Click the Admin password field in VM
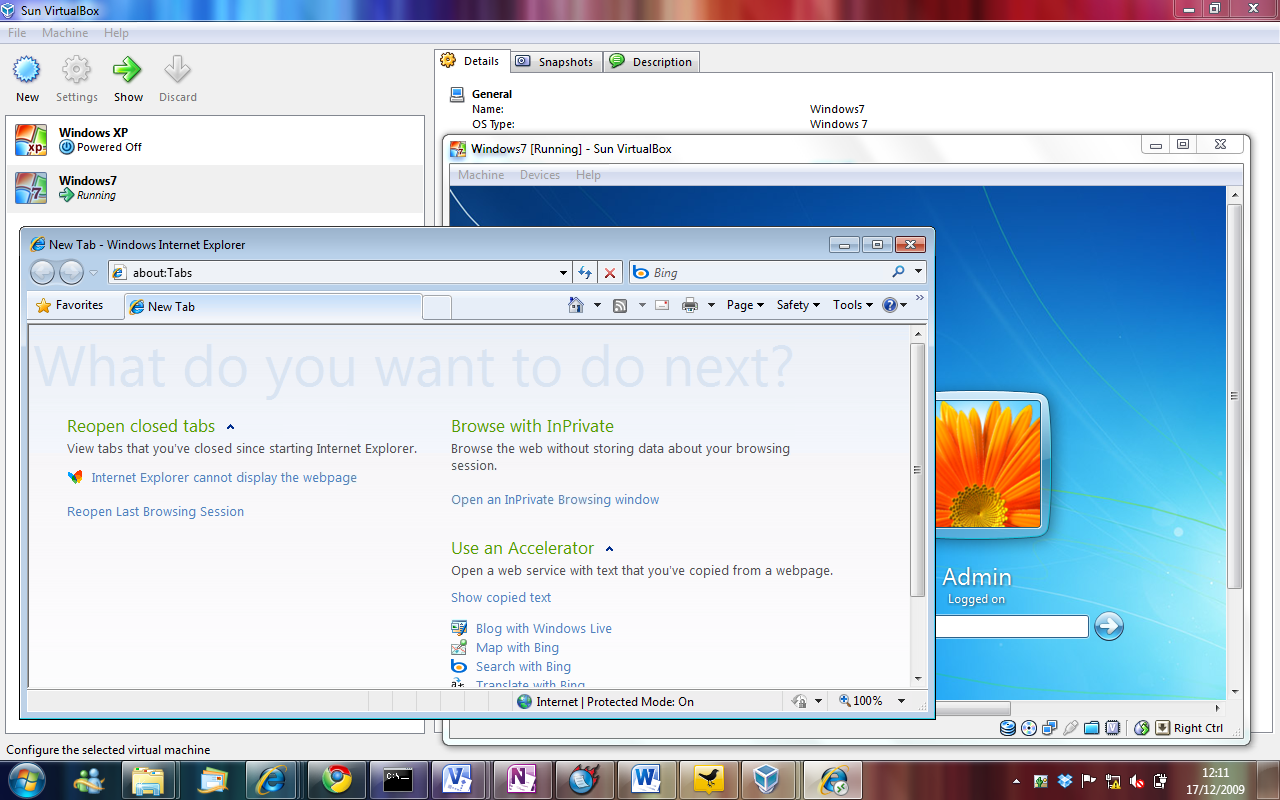 1011,627
